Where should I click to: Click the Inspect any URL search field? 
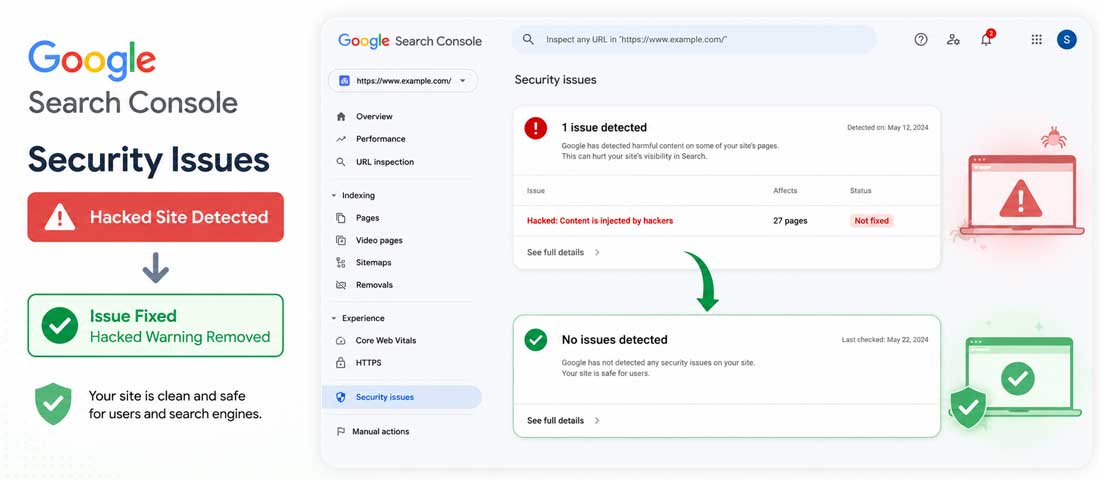(694, 40)
